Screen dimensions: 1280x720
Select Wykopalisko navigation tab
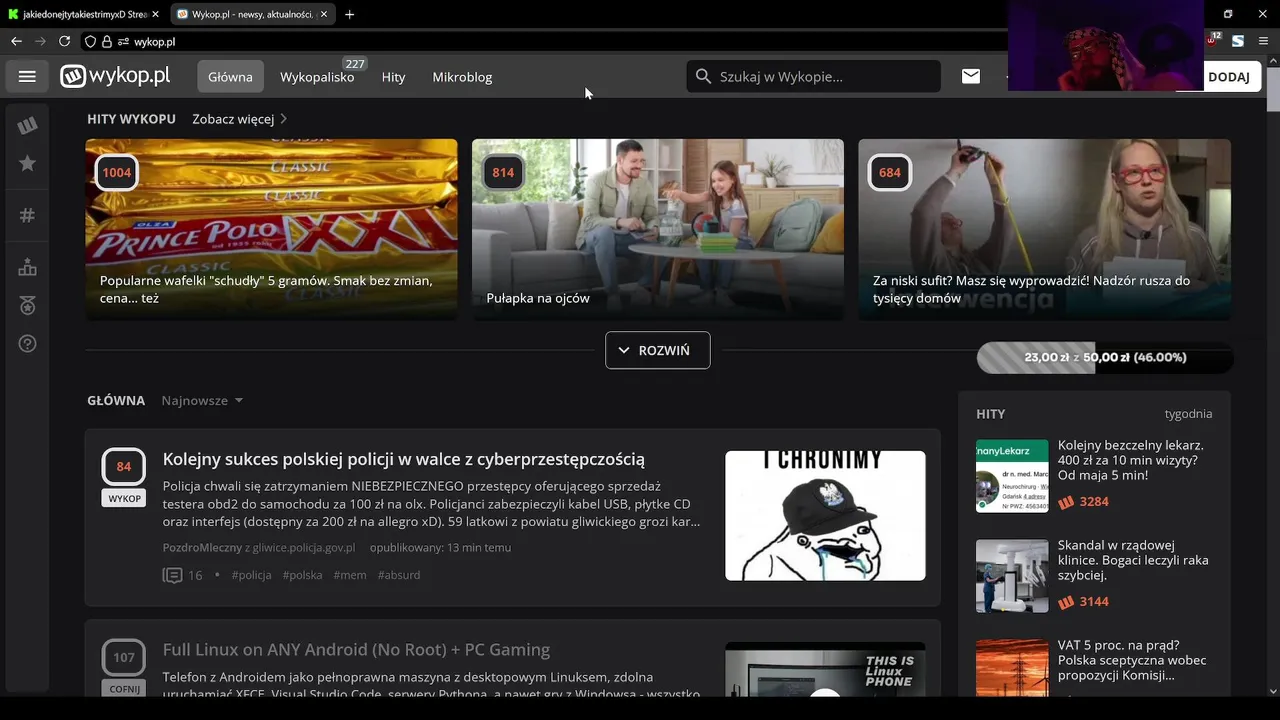click(317, 76)
